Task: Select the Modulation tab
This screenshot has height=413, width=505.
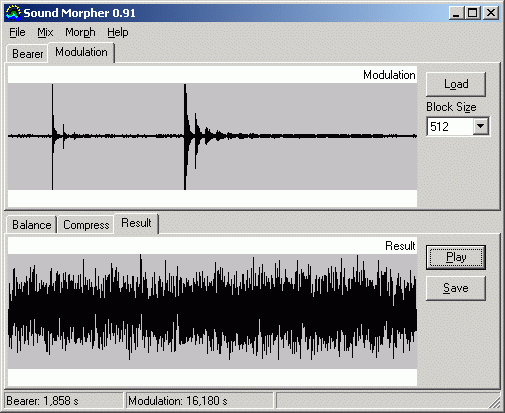Action: click(81, 52)
